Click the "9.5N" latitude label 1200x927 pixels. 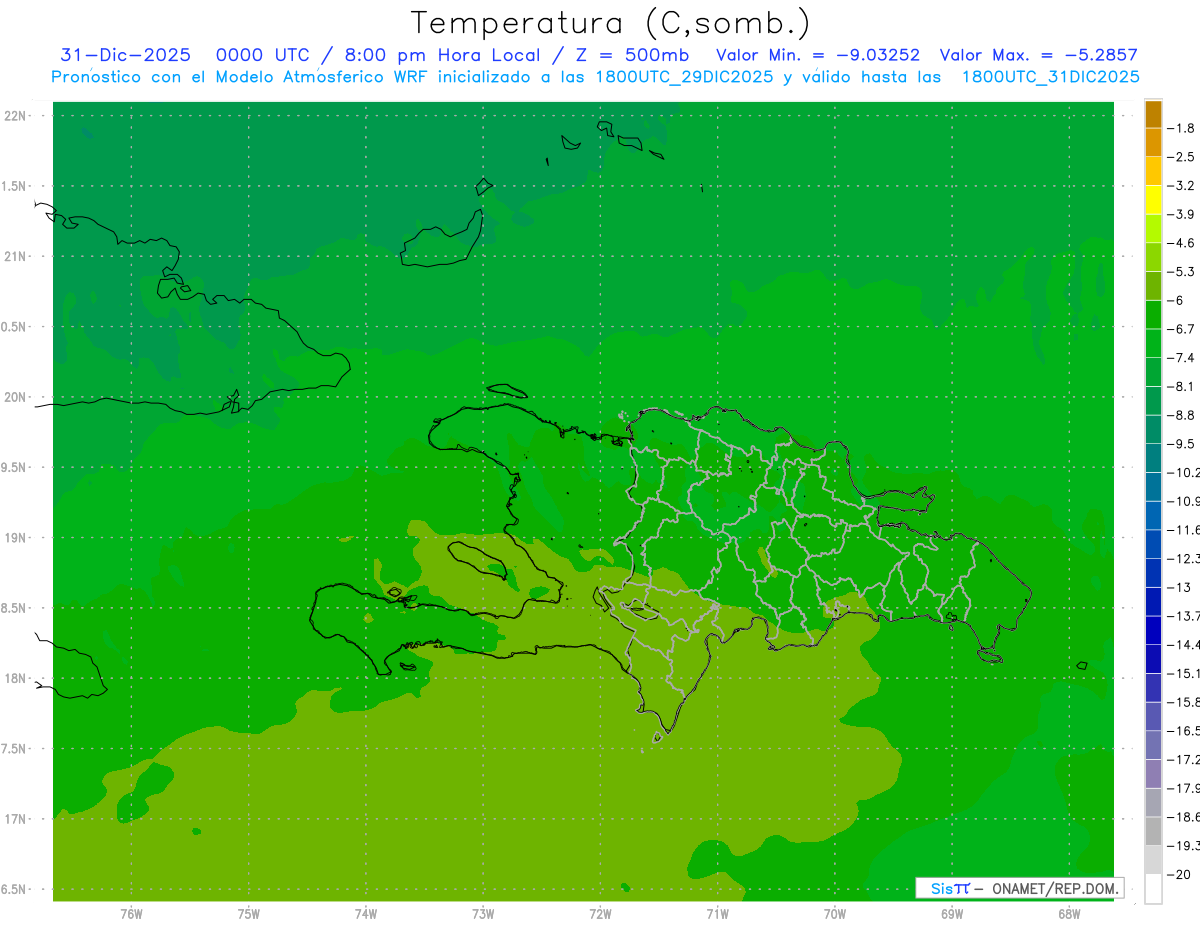pyautogui.click(x=15, y=467)
